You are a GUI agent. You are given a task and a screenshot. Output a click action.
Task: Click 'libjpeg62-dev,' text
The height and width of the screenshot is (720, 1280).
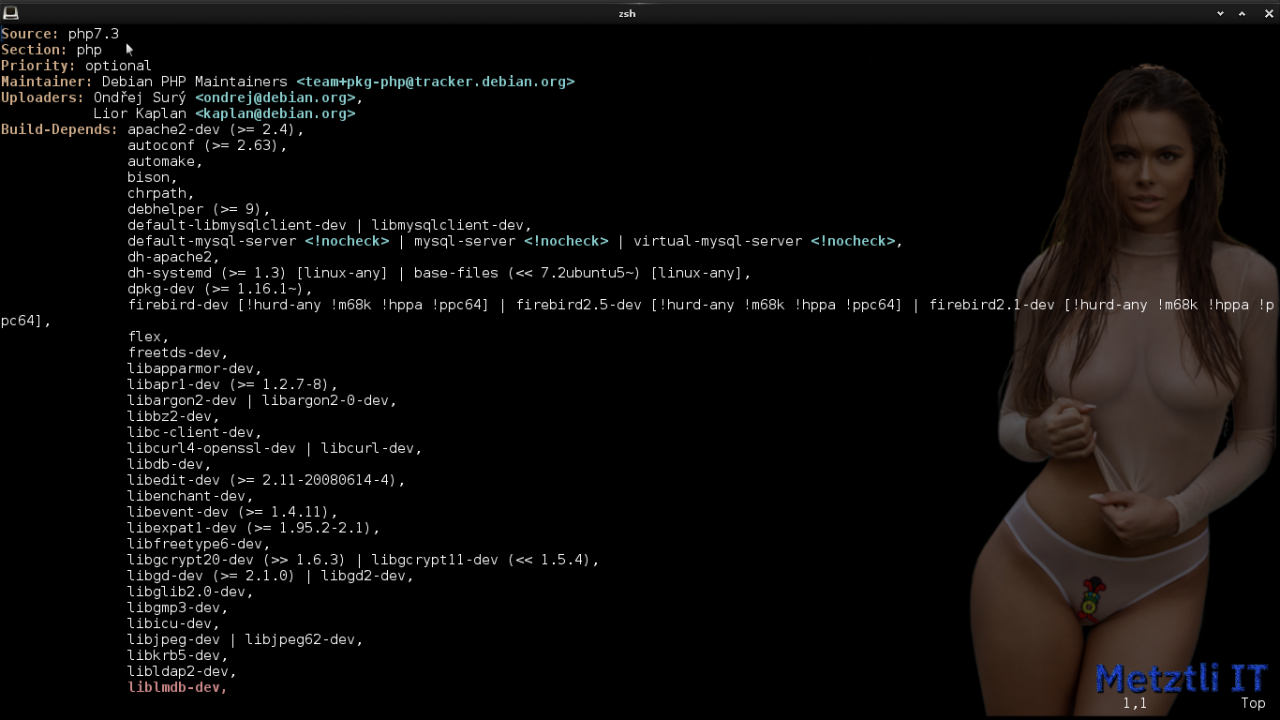coord(304,642)
